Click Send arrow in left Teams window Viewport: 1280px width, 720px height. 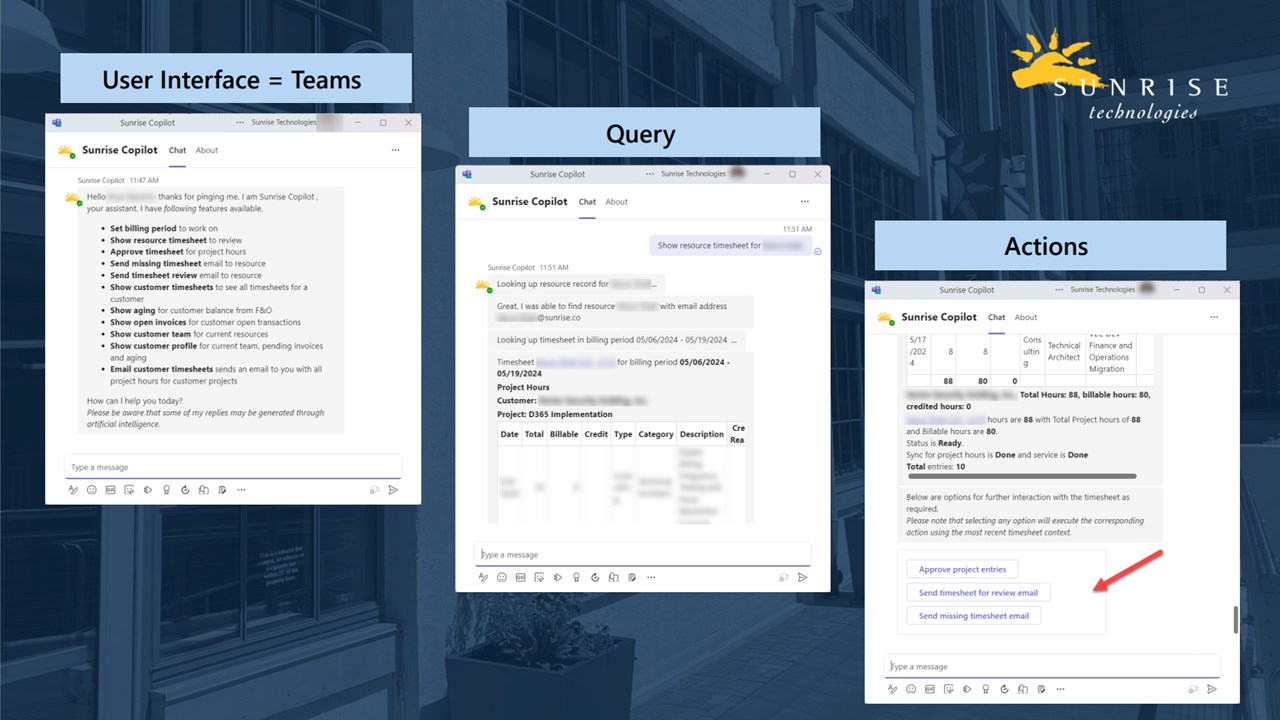pyautogui.click(x=393, y=490)
